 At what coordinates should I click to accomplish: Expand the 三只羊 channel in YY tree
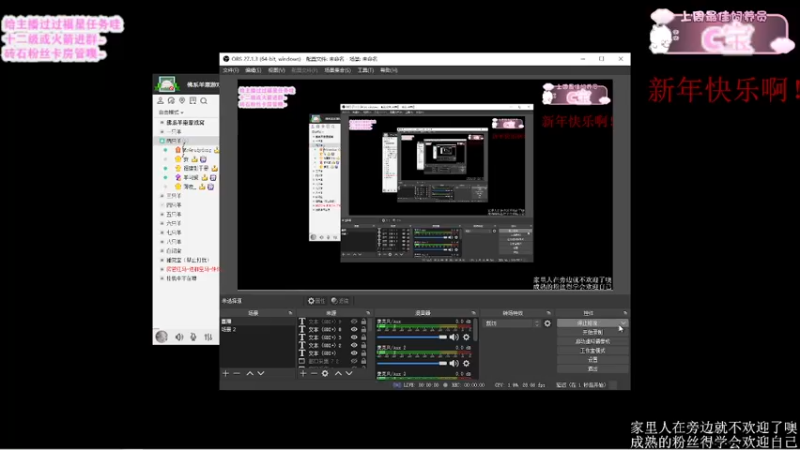point(162,195)
